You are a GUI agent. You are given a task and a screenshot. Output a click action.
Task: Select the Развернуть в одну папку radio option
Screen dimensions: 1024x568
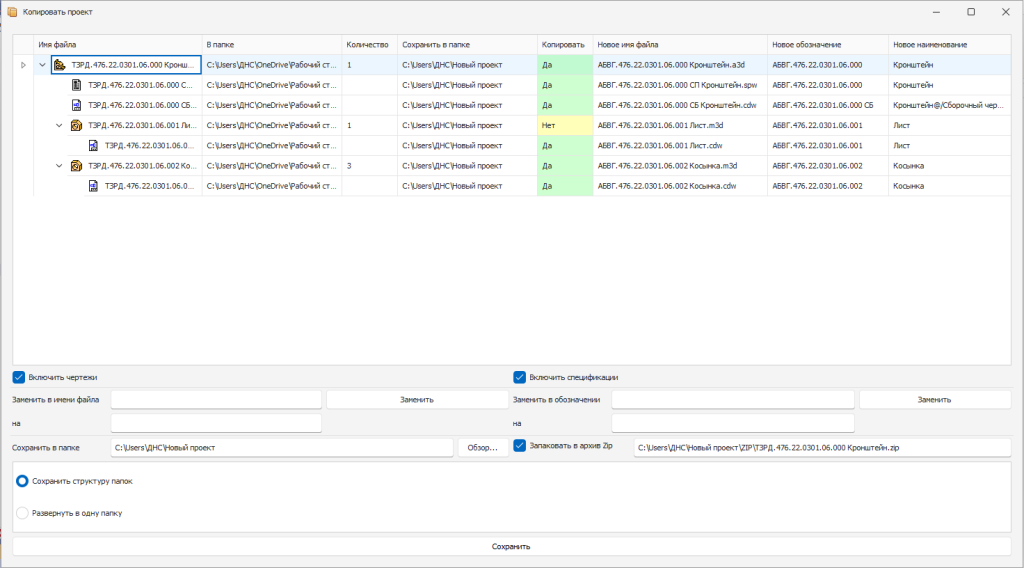pos(23,513)
